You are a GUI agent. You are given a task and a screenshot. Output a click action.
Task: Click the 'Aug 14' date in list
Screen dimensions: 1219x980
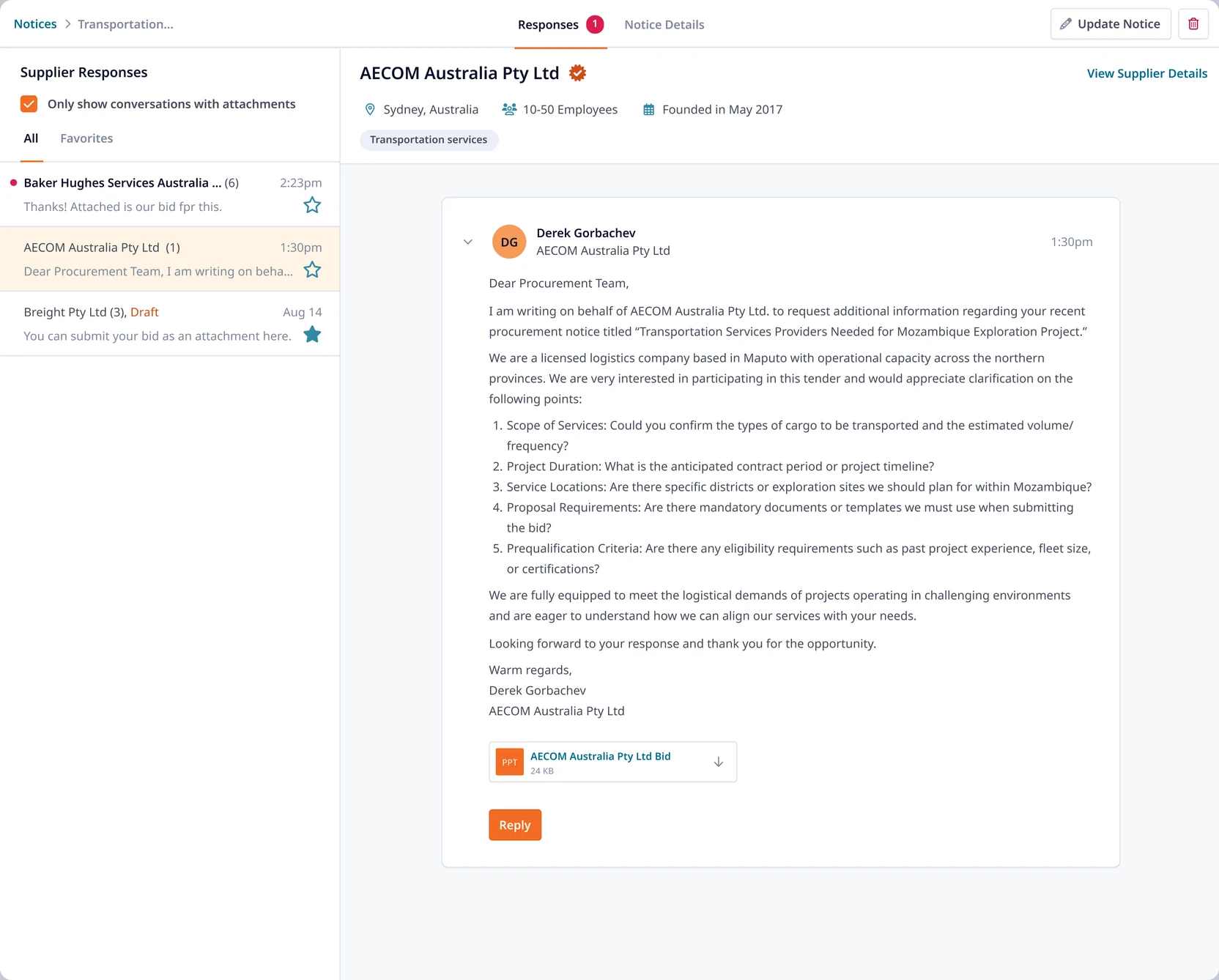[x=302, y=312]
